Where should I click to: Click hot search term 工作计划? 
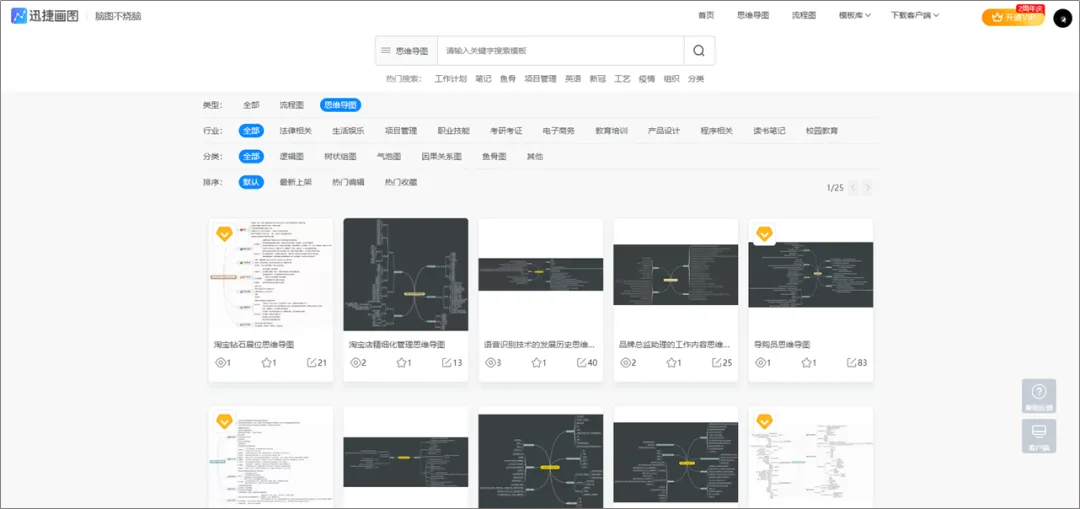[450, 79]
